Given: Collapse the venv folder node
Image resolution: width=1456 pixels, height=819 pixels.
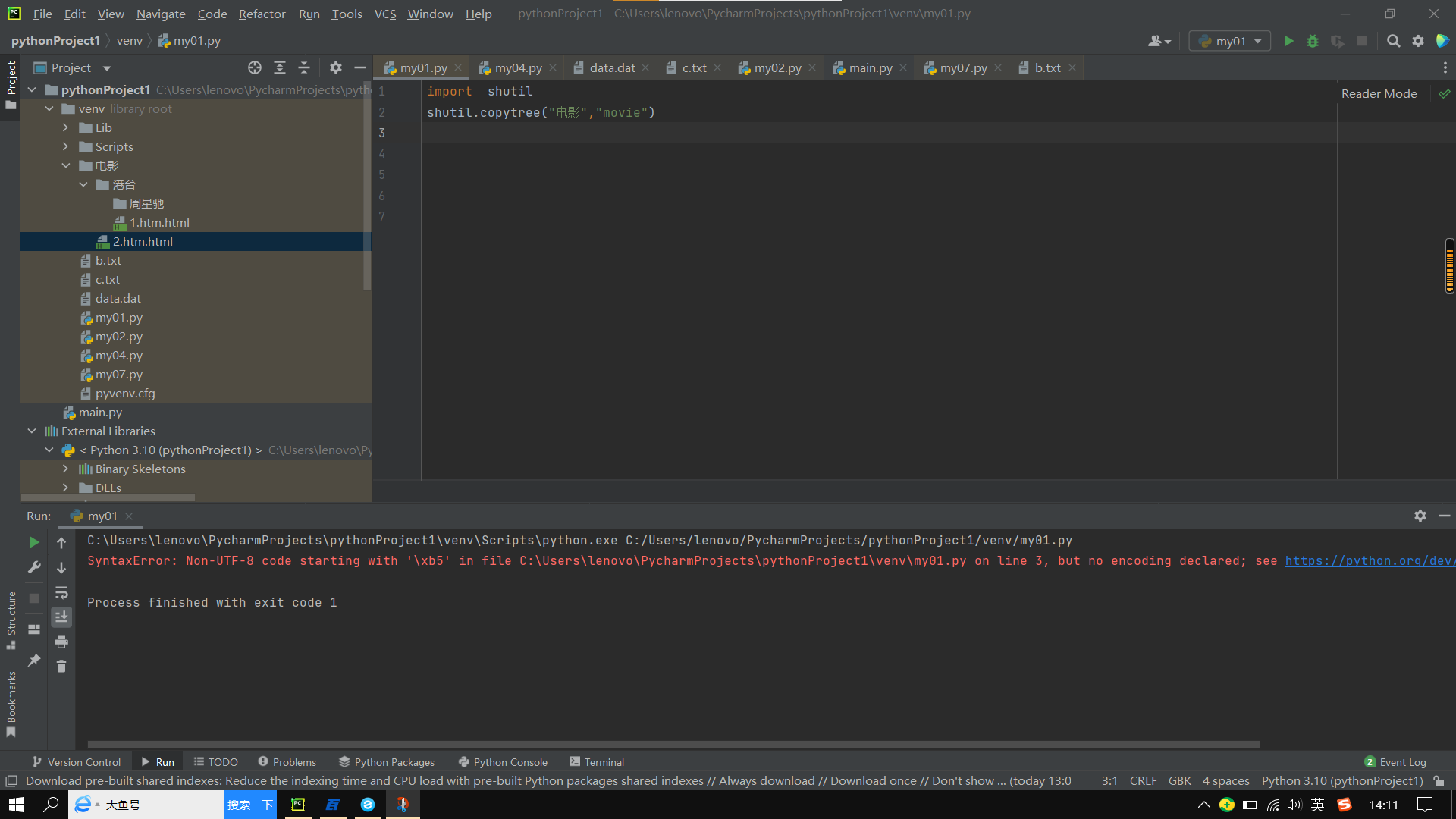Looking at the screenshot, I should (x=49, y=108).
